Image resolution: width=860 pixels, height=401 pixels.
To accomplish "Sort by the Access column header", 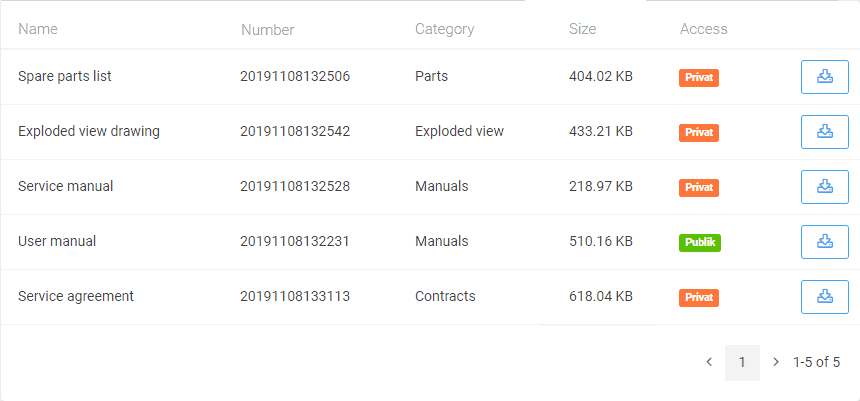I will [x=703, y=29].
